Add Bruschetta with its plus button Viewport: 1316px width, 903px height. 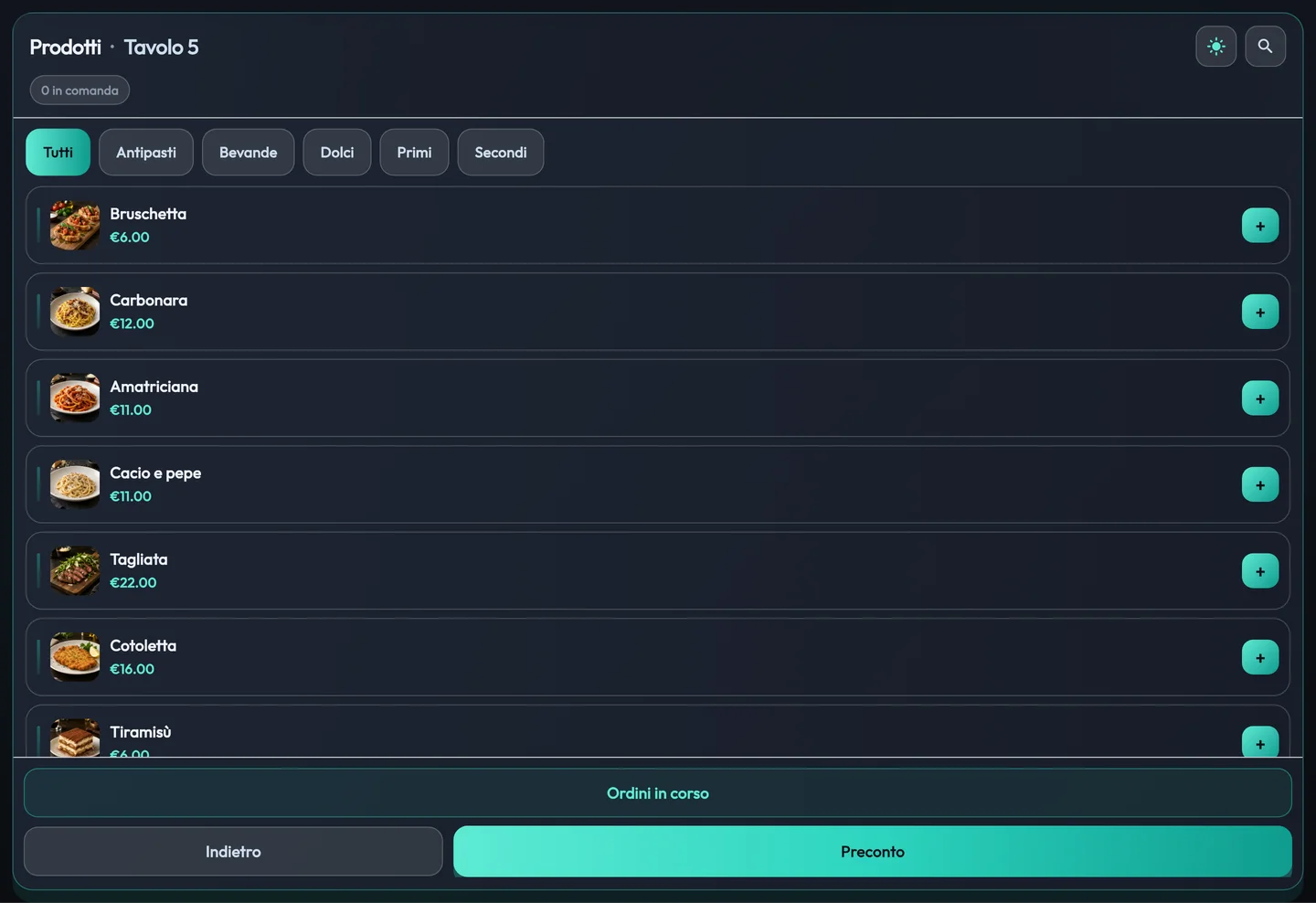click(1259, 226)
